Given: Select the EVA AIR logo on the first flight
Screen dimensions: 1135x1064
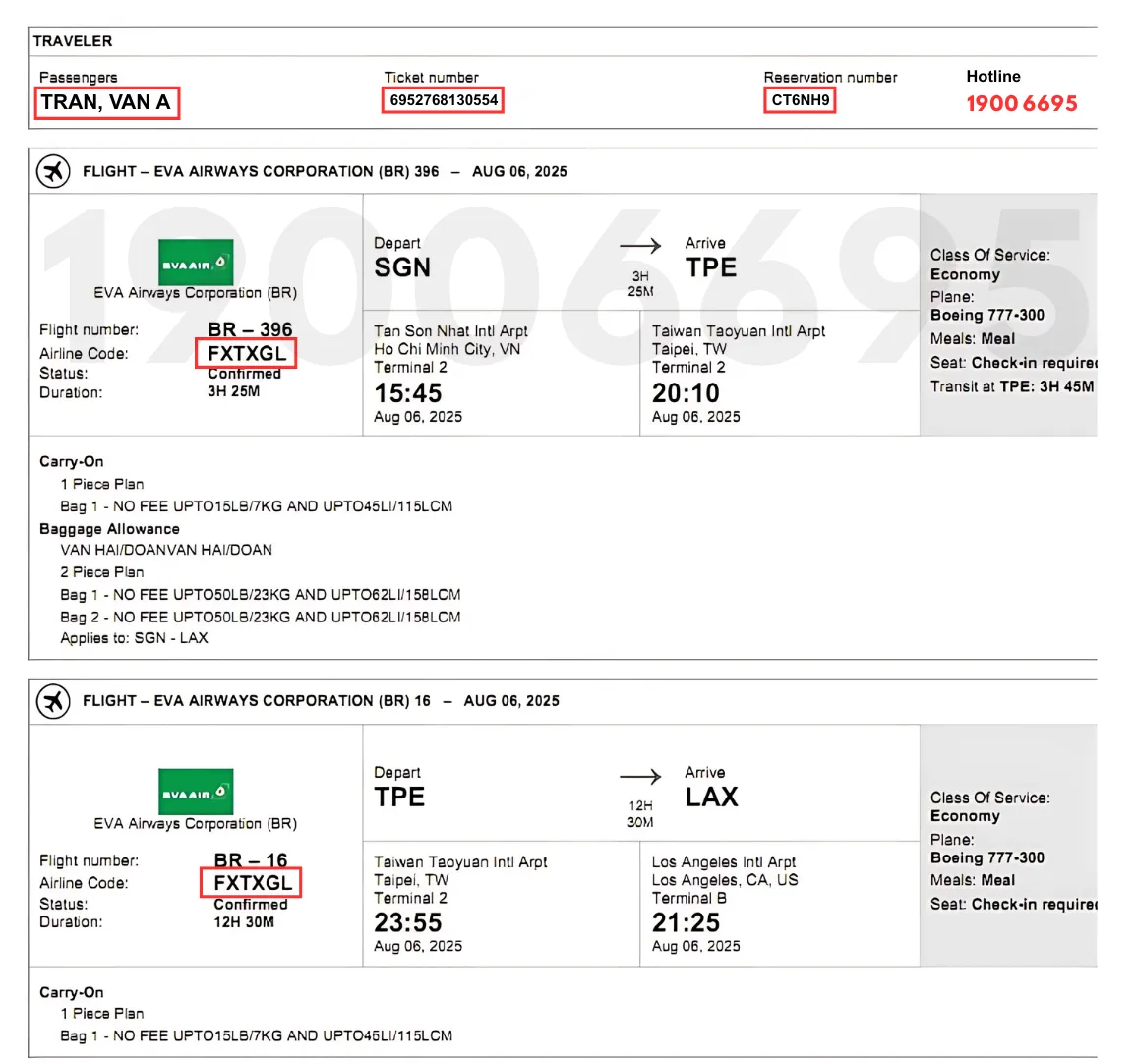Looking at the screenshot, I should coord(196,263).
